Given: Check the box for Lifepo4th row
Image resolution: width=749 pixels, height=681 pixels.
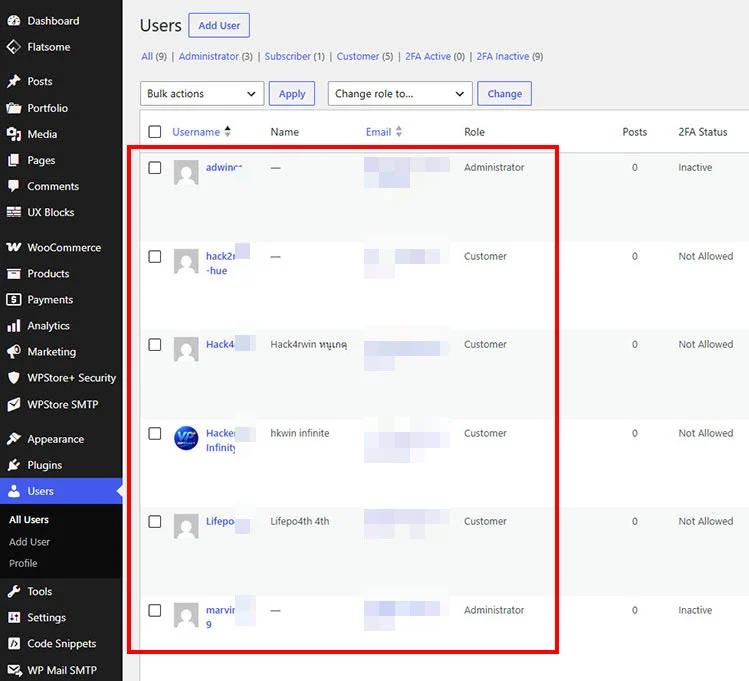Looking at the screenshot, I should pos(155,521).
